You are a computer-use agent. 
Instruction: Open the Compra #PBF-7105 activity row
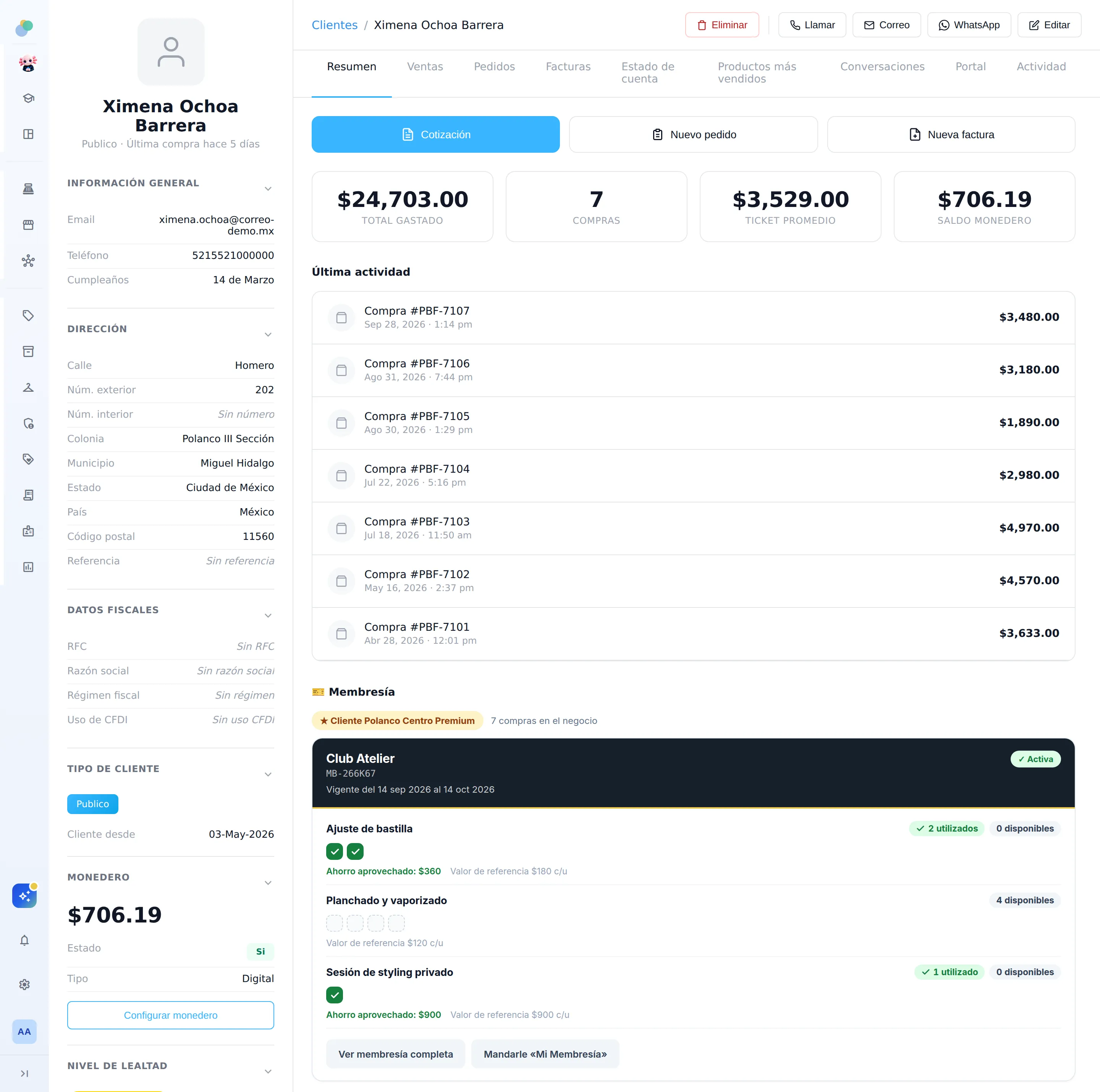point(694,423)
